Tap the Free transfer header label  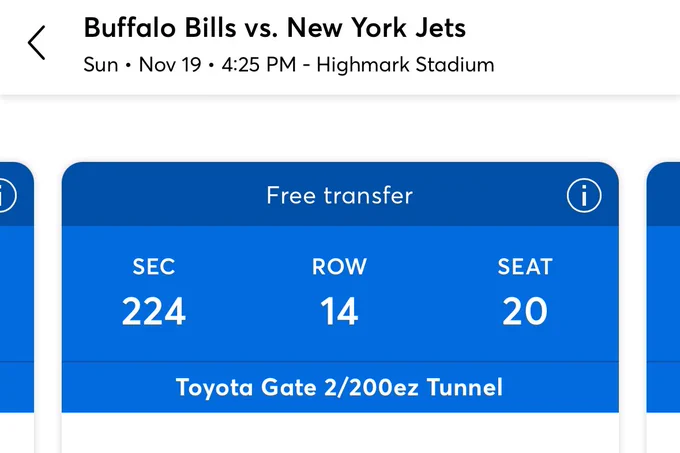point(340,196)
